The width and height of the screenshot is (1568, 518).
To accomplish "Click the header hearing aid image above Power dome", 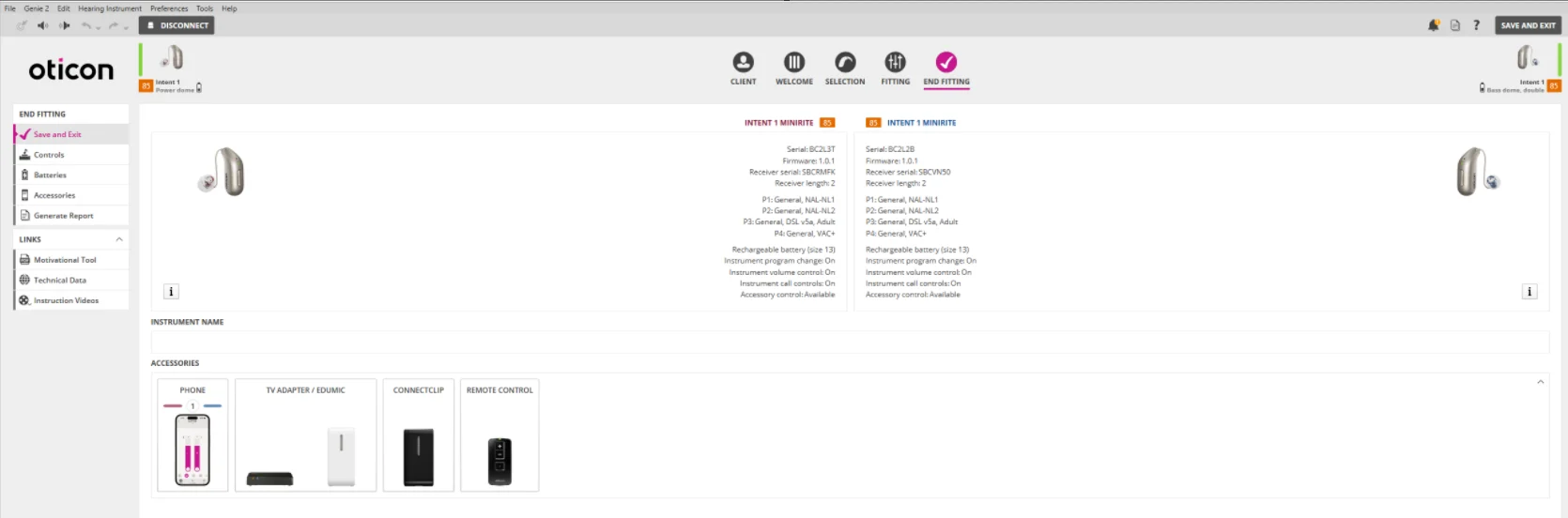I will [x=172, y=59].
